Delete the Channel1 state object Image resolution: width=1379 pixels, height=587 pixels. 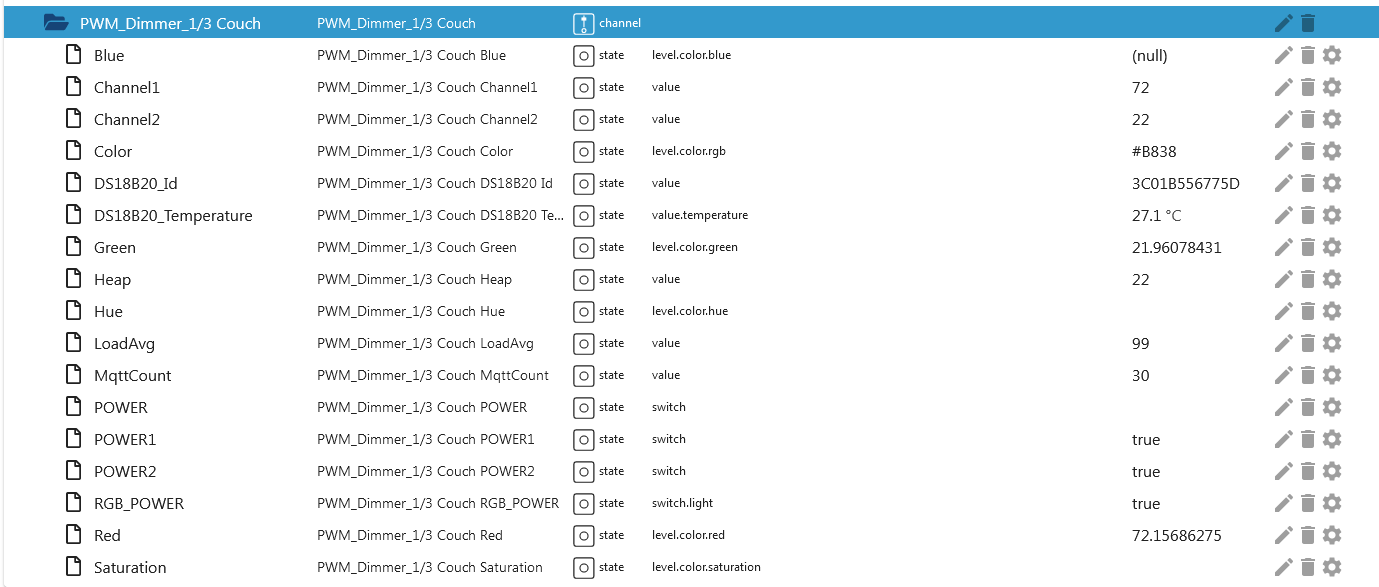(x=1308, y=87)
